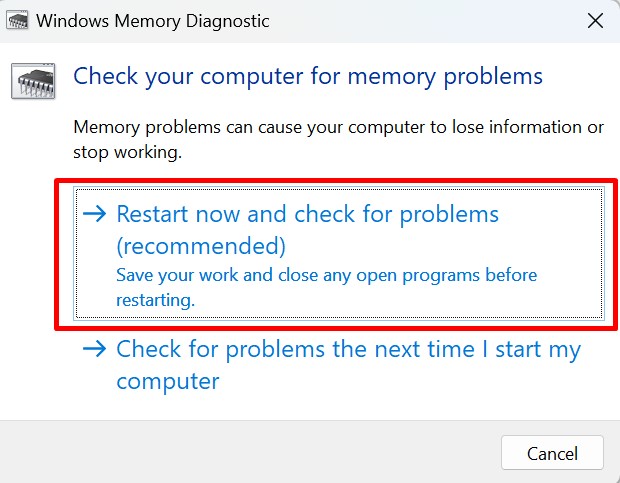Click the "Windows Memory Diagnostic" title text

coord(153,20)
